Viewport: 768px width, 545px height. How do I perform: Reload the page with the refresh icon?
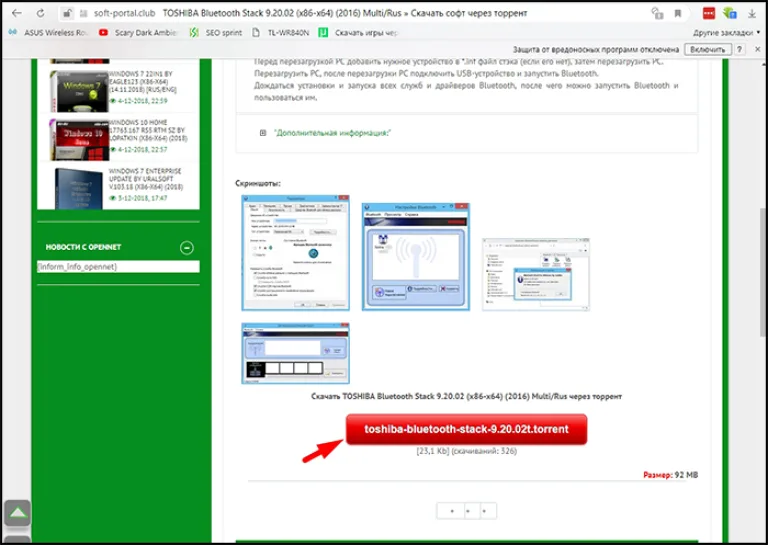tap(41, 13)
